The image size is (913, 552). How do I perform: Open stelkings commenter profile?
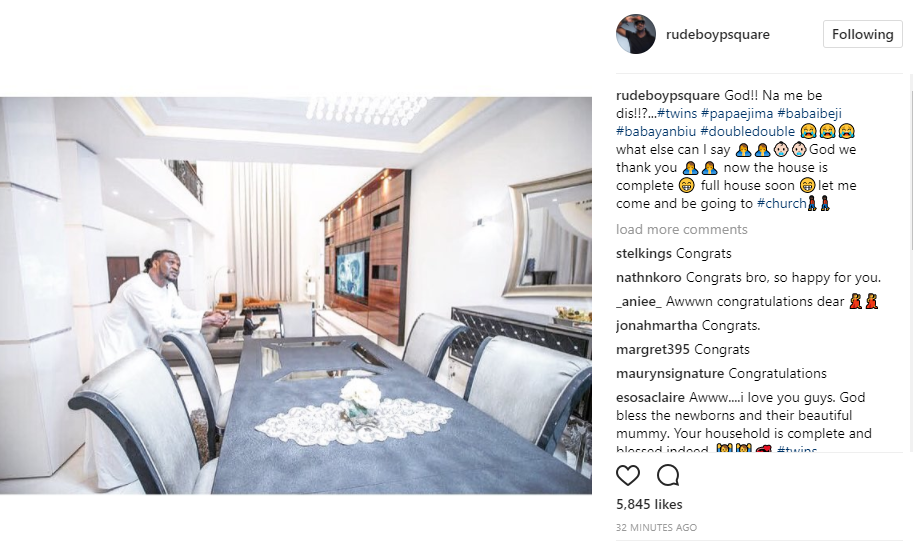coord(644,254)
